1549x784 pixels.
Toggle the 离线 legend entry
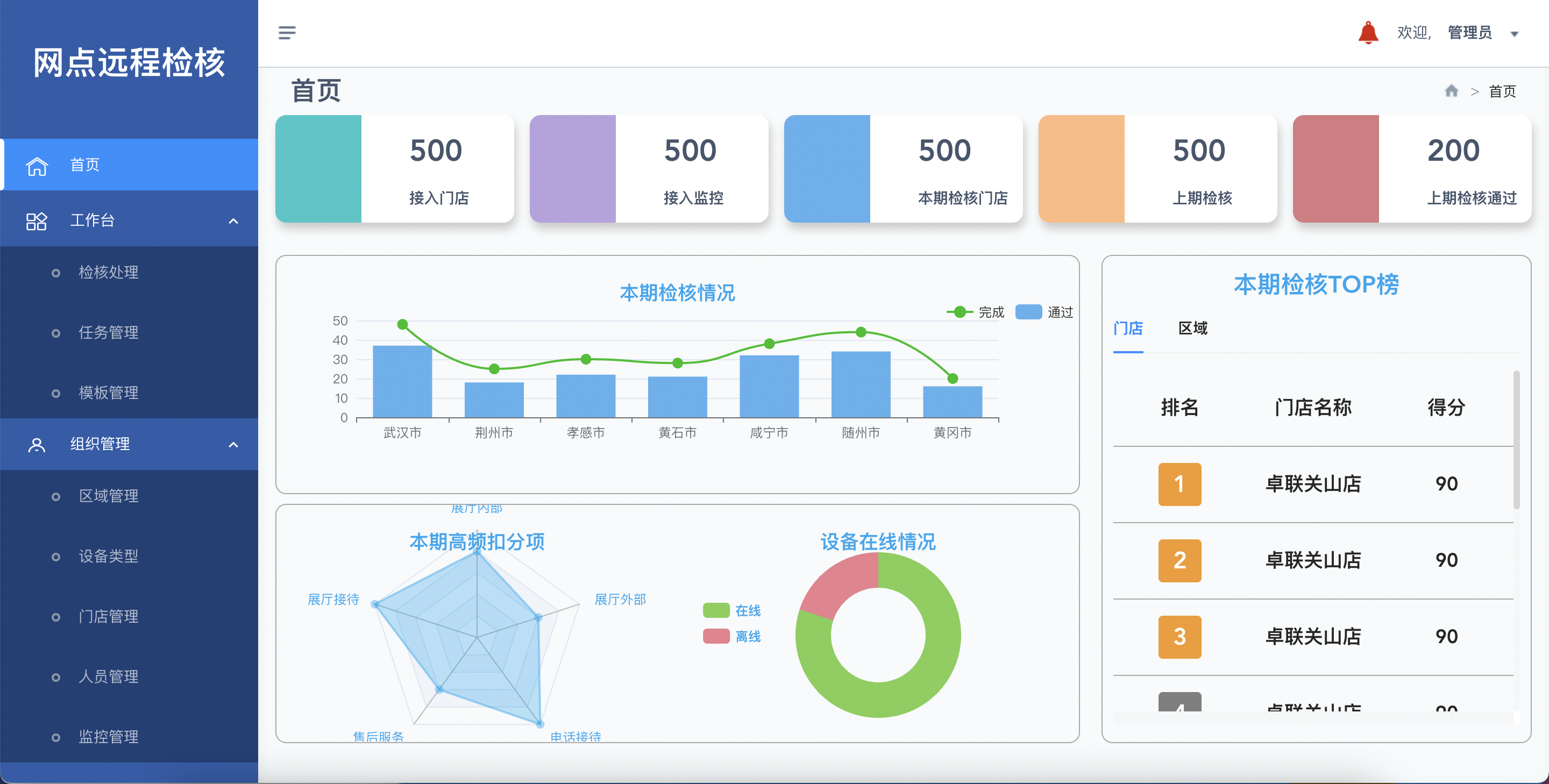732,636
